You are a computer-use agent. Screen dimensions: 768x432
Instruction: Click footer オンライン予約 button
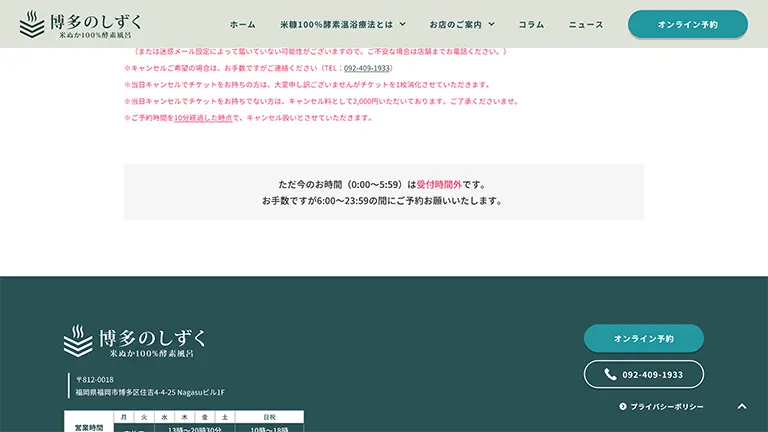click(x=644, y=338)
